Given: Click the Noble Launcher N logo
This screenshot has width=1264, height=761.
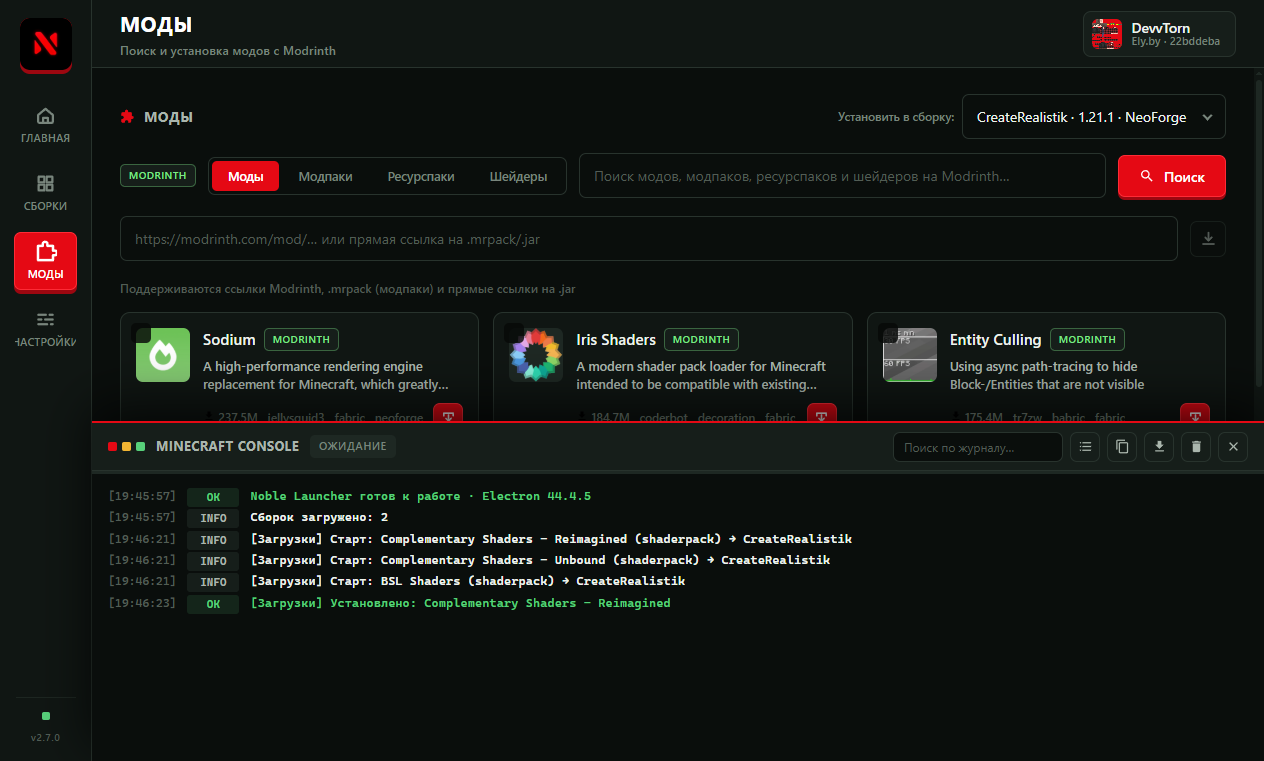Looking at the screenshot, I should point(45,44).
